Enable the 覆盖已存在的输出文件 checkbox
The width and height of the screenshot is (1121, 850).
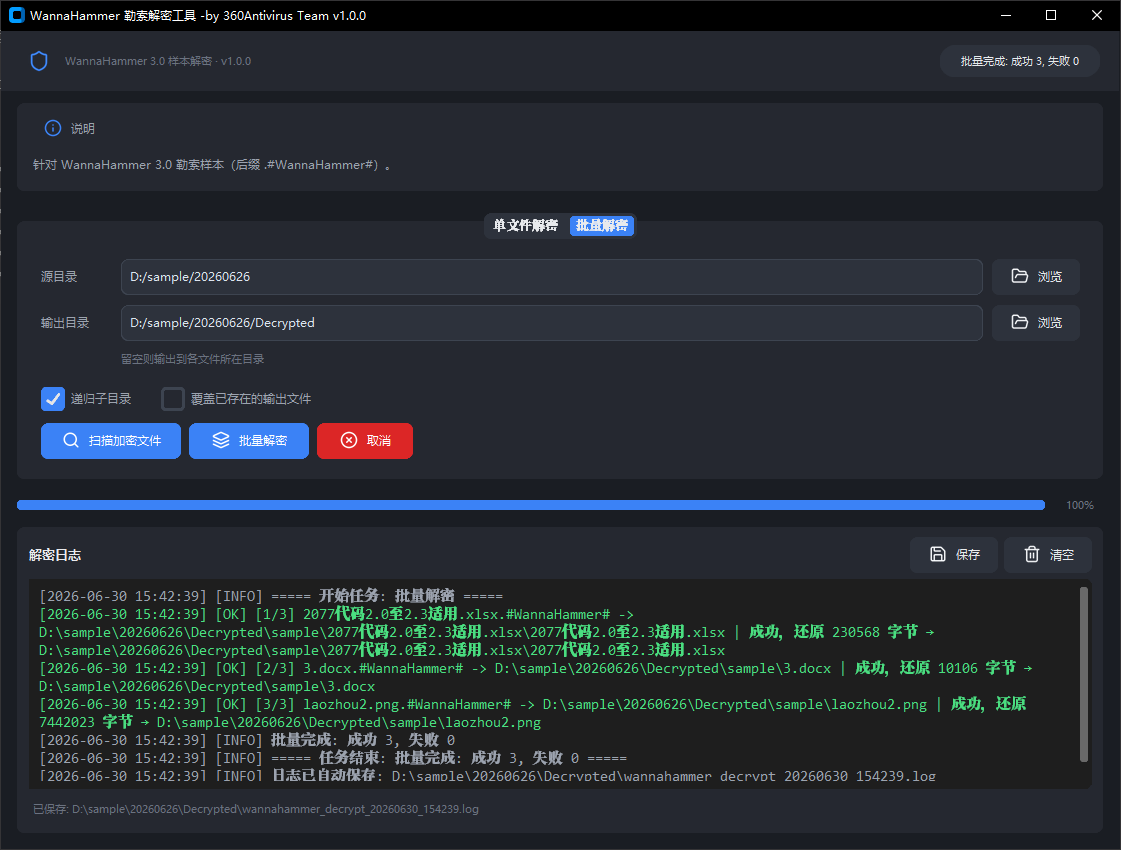point(173,399)
